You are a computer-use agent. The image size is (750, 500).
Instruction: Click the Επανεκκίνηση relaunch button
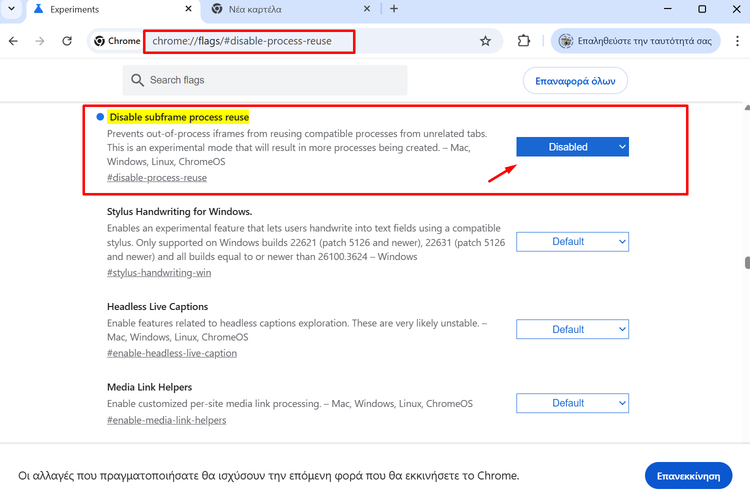(x=688, y=474)
